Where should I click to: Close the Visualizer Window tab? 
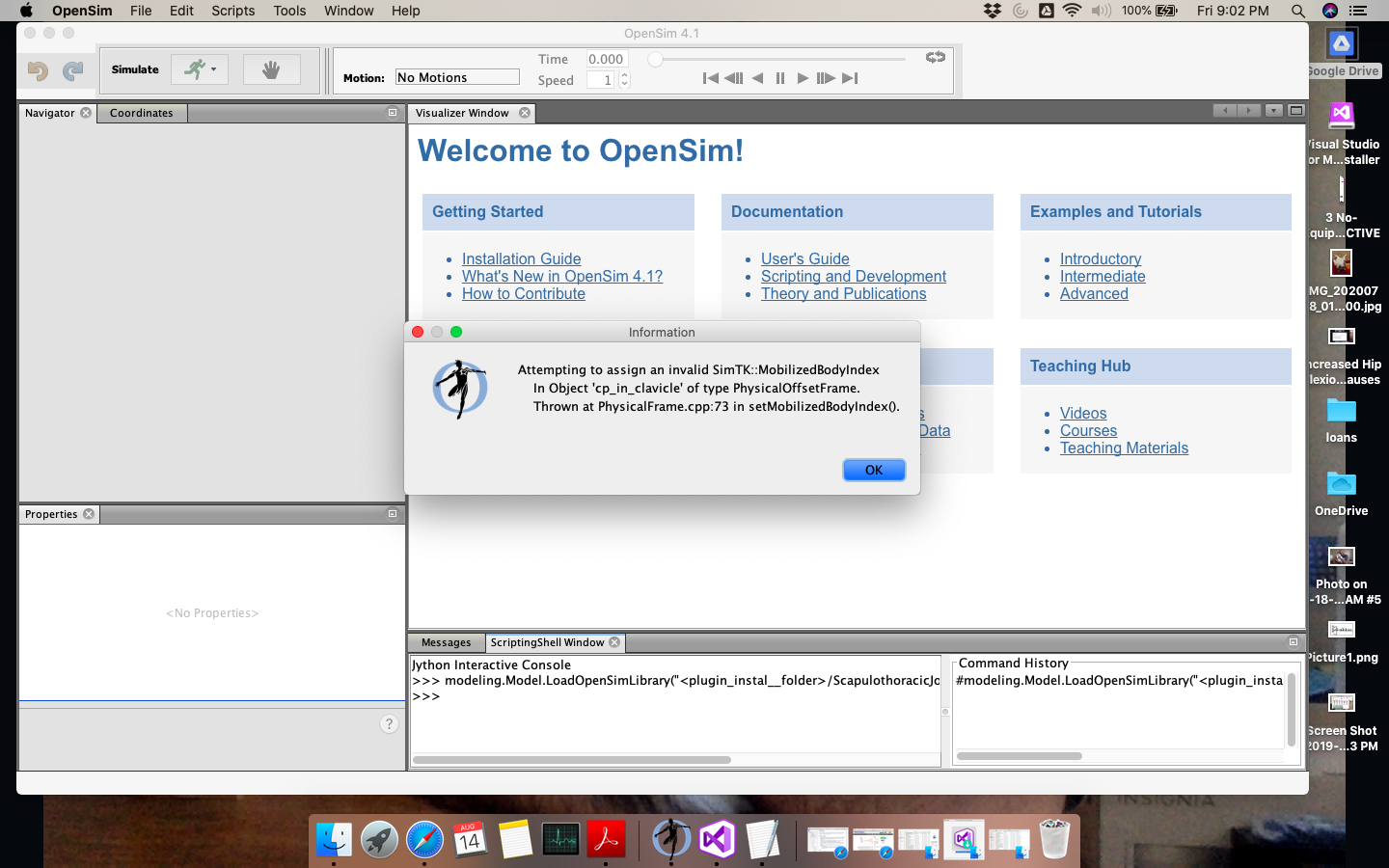(x=525, y=113)
